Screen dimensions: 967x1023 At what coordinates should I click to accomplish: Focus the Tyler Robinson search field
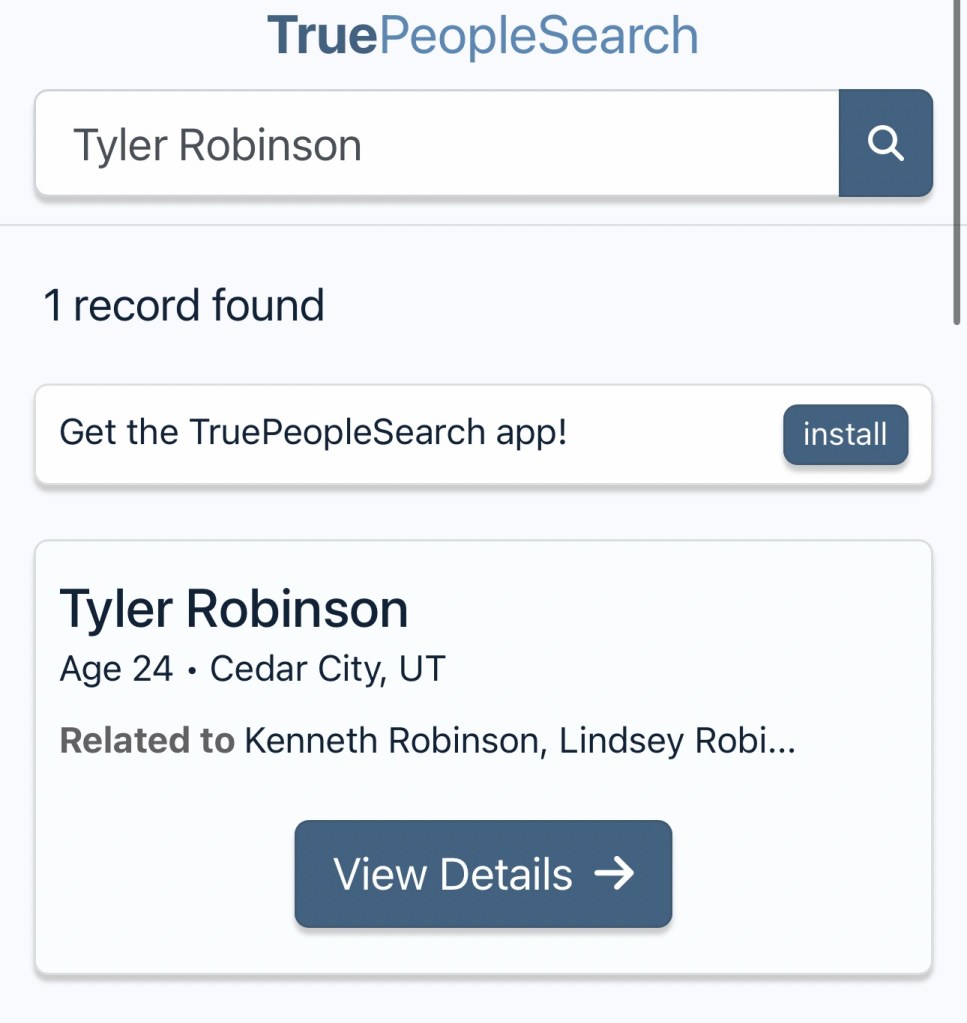click(436, 144)
